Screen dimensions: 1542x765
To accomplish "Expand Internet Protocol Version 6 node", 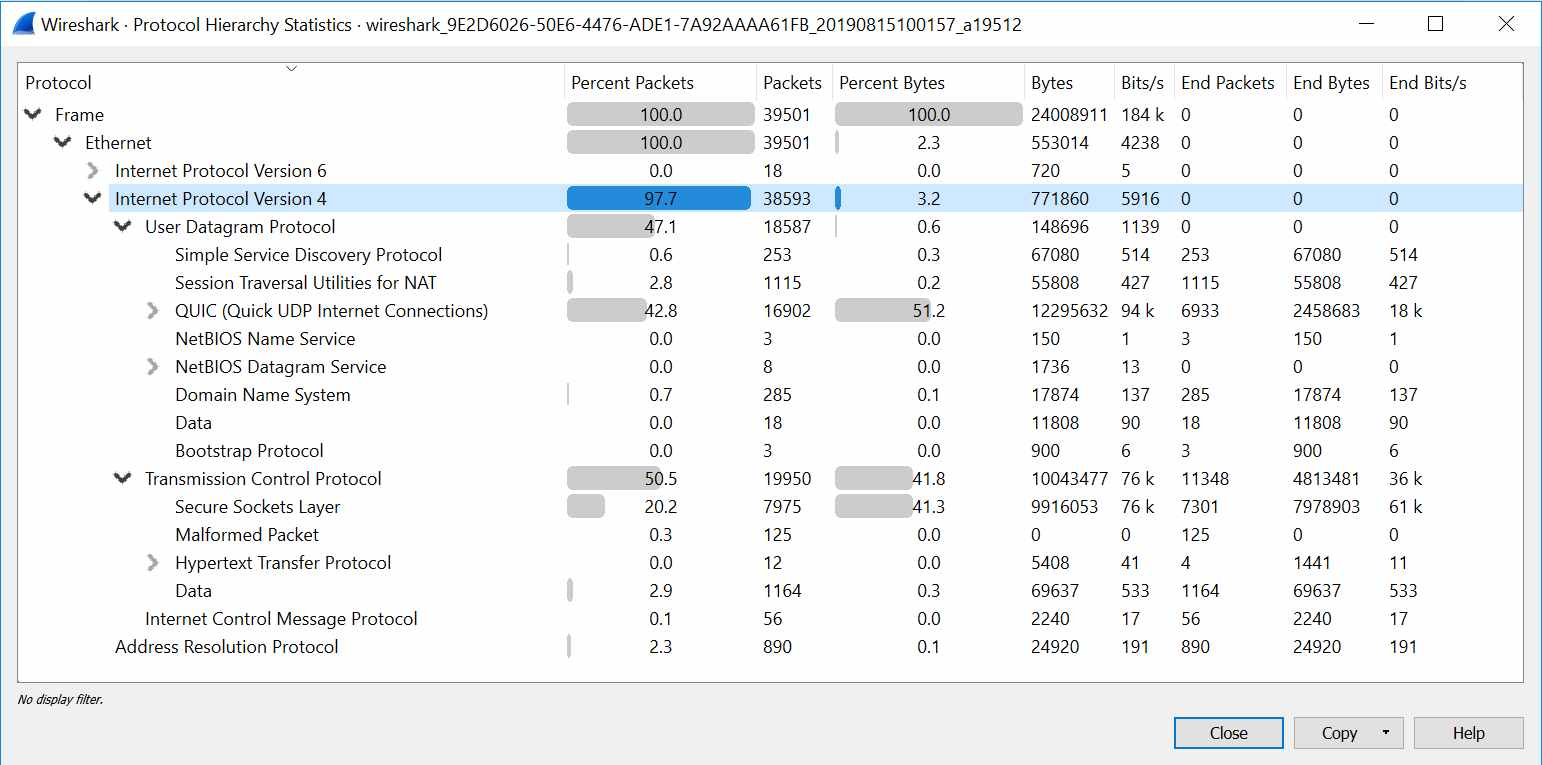I will [x=93, y=171].
